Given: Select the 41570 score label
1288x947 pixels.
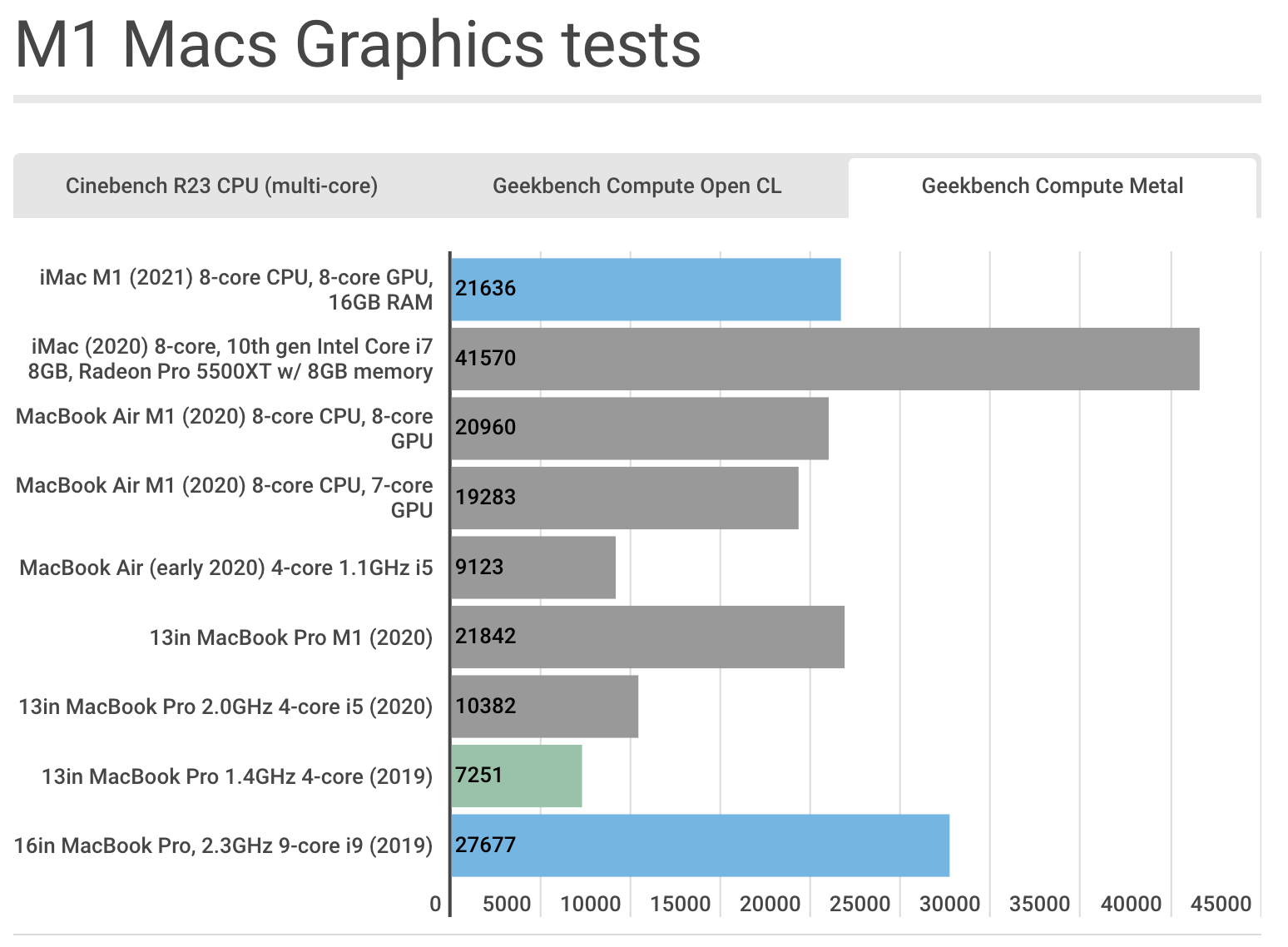Looking at the screenshot, I should (484, 359).
